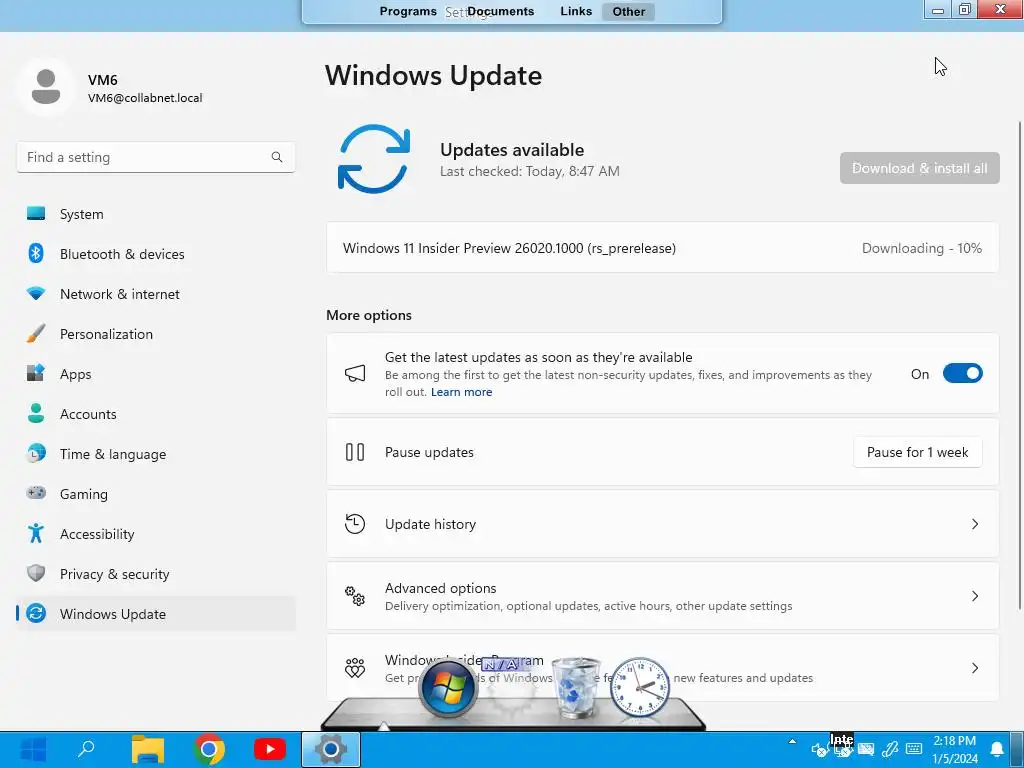Go to Time & language settings
The height and width of the screenshot is (768, 1024).
[155, 454]
